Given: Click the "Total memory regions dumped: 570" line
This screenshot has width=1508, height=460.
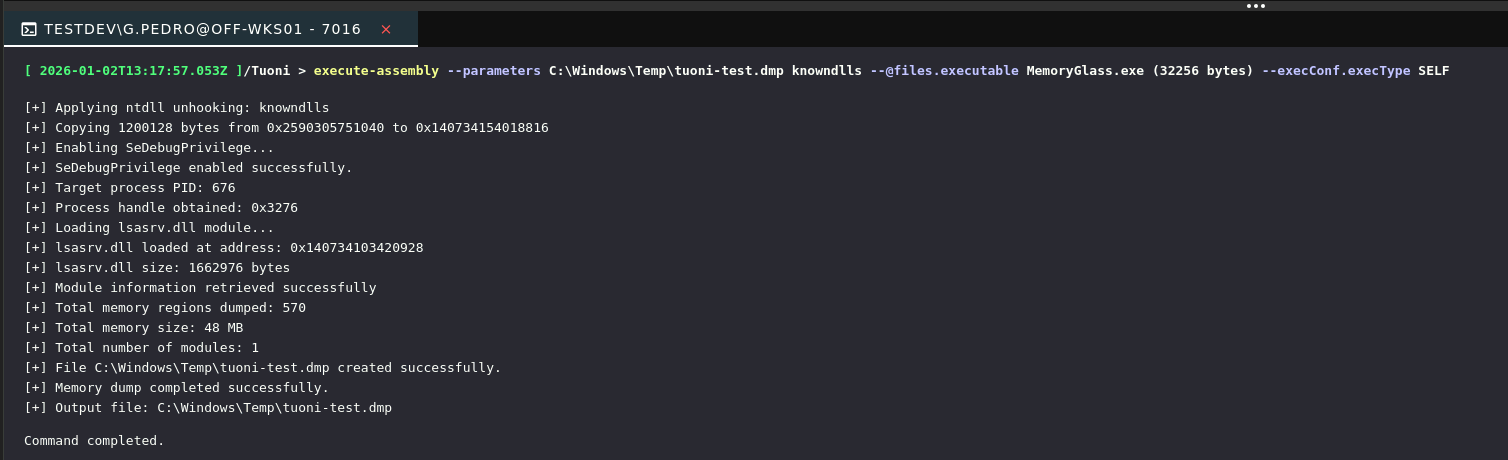Looking at the screenshot, I should 165,308.
